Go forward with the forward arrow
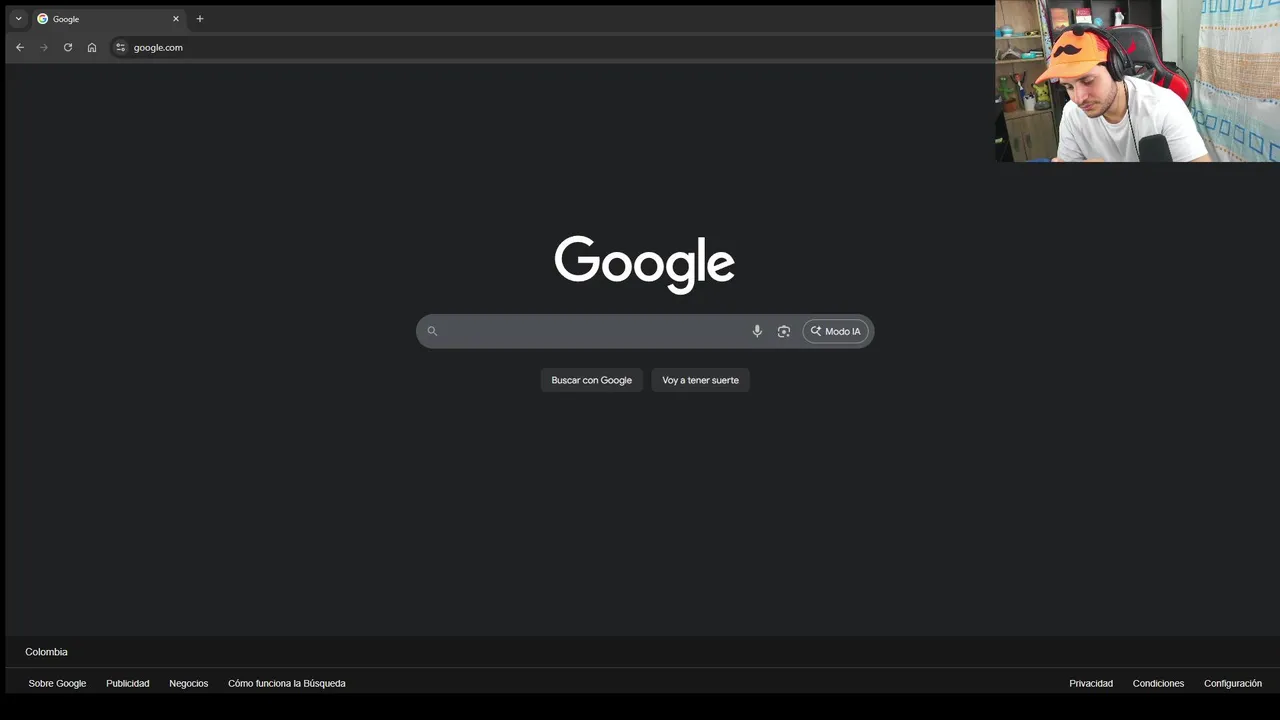 pyautogui.click(x=44, y=47)
